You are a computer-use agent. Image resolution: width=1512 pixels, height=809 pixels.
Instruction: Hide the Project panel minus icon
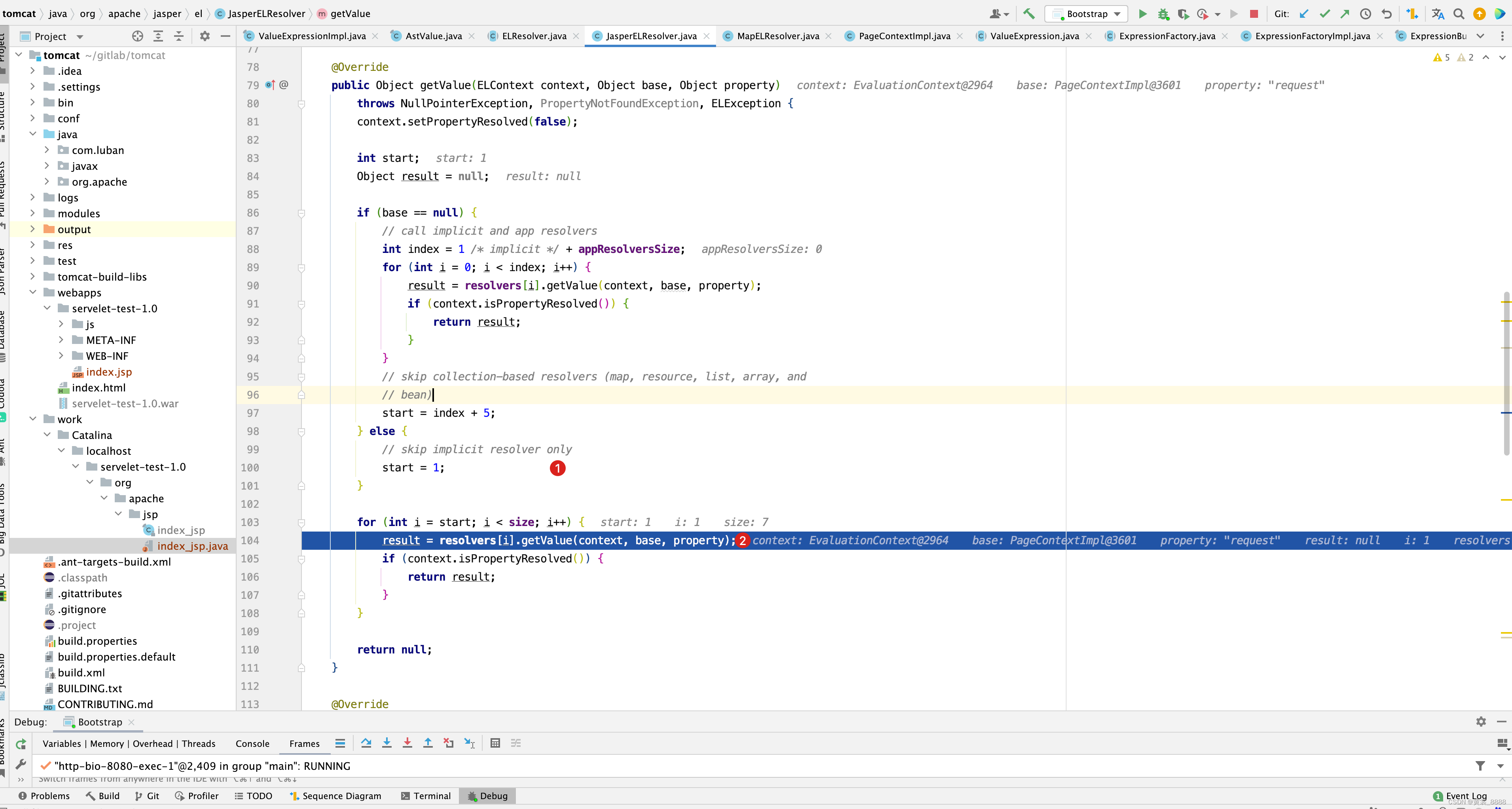pos(225,36)
